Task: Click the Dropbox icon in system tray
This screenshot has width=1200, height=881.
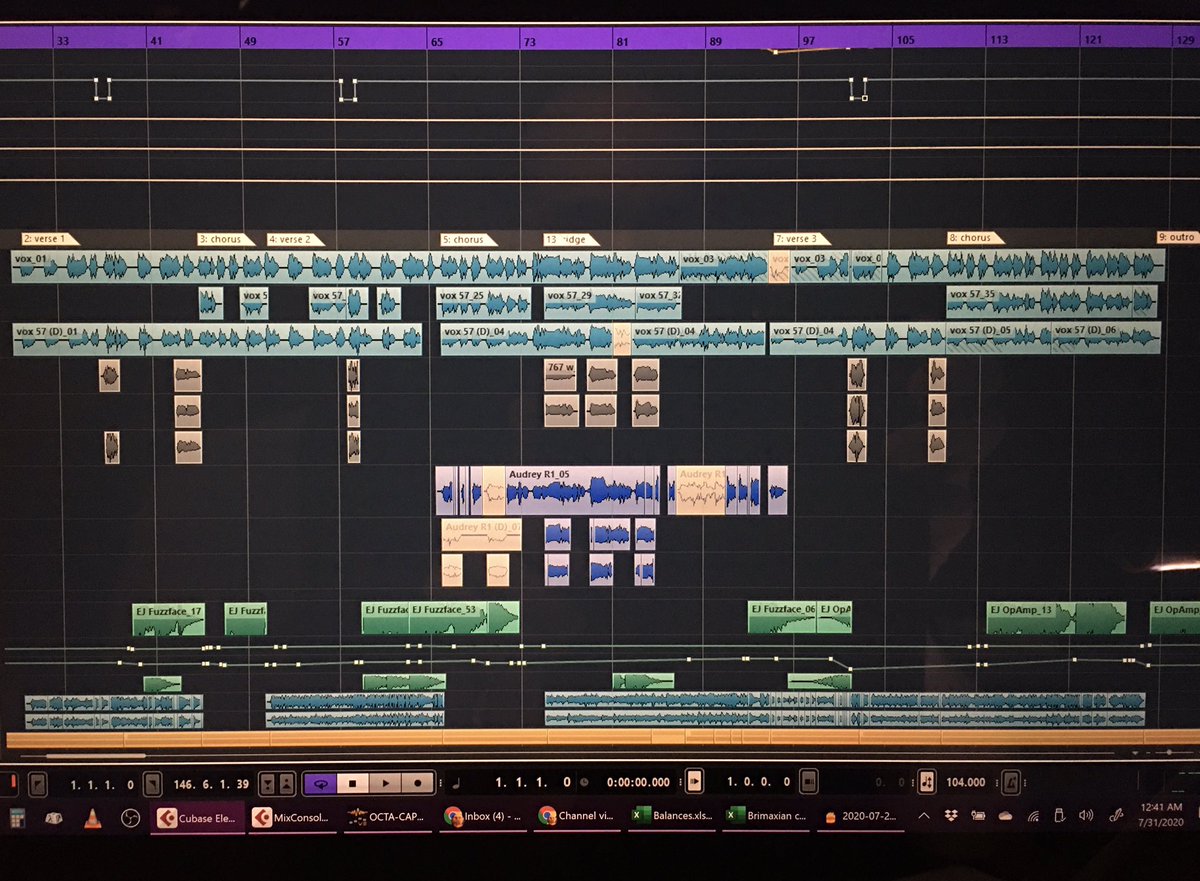Action: click(949, 817)
